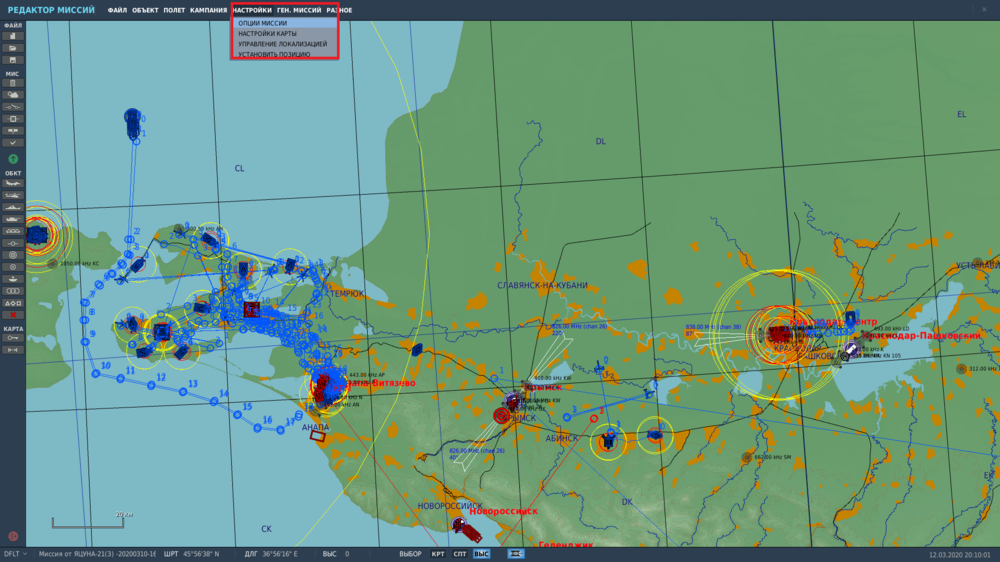Image resolution: width=1000 pixels, height=562 pixels.
Task: Select ОПЦИИ МИССИИ menu entry
Action: 284,23
